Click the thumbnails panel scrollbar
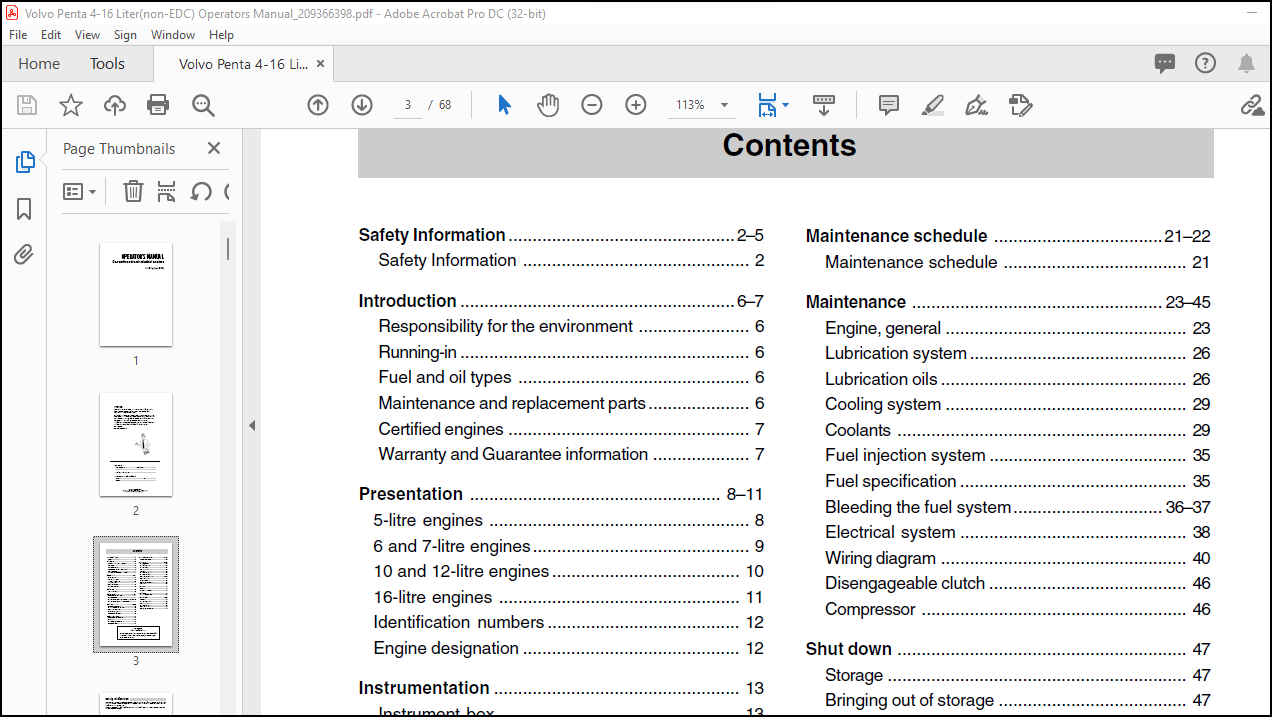The image size is (1272, 717). (x=228, y=248)
